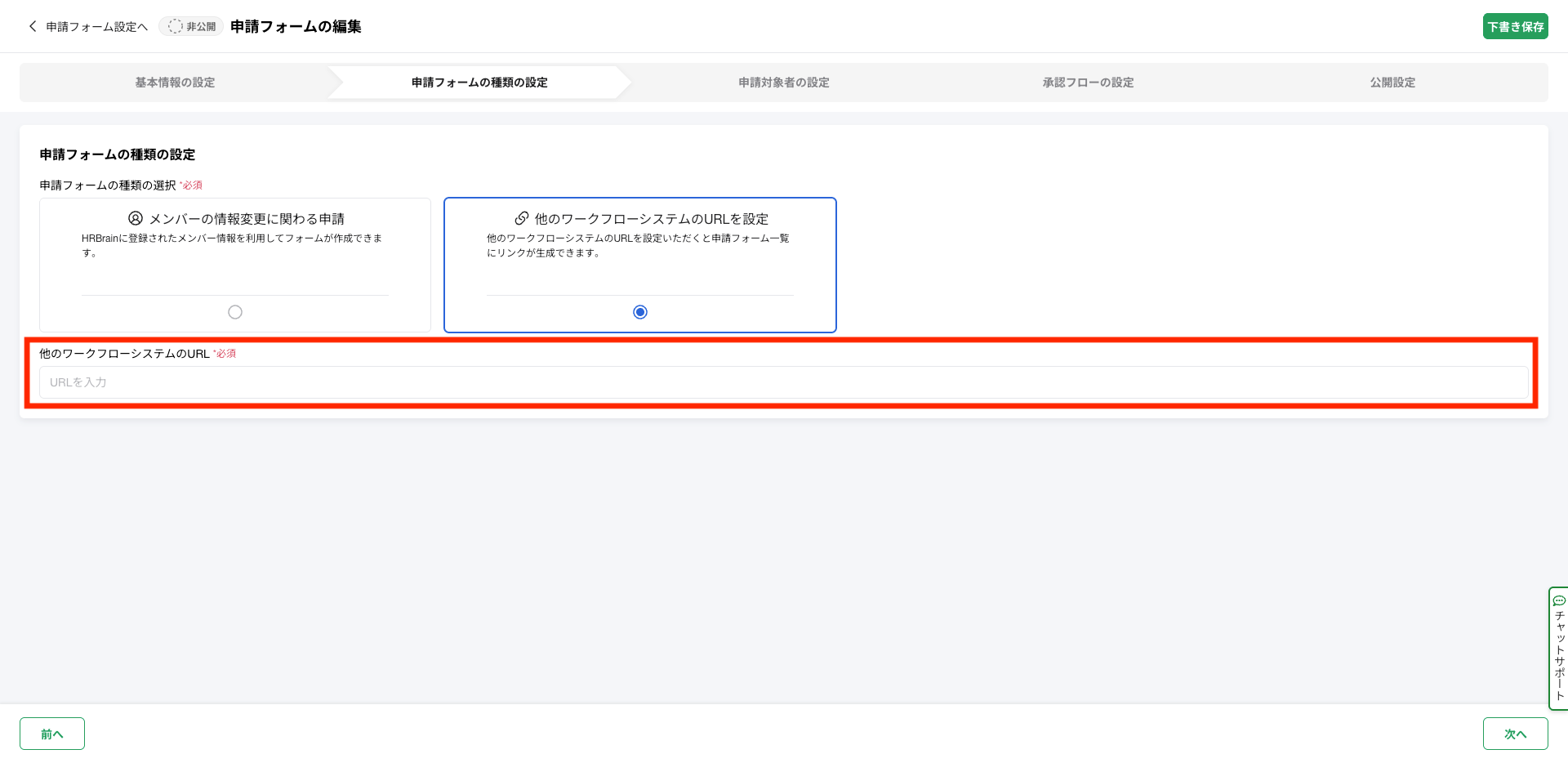Click the back chevron arrow icon
The width and height of the screenshot is (1568, 763).
click(33, 26)
